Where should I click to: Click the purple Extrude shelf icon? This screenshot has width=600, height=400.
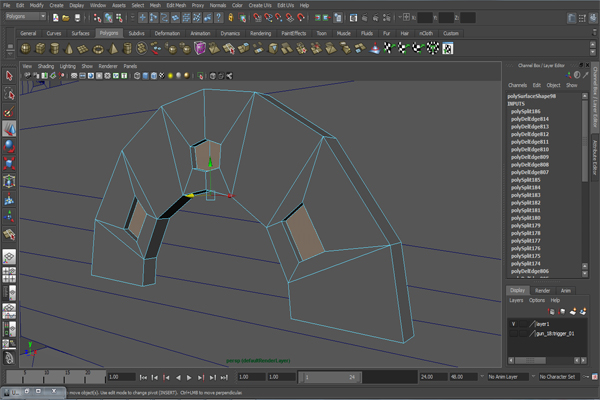tap(200, 49)
